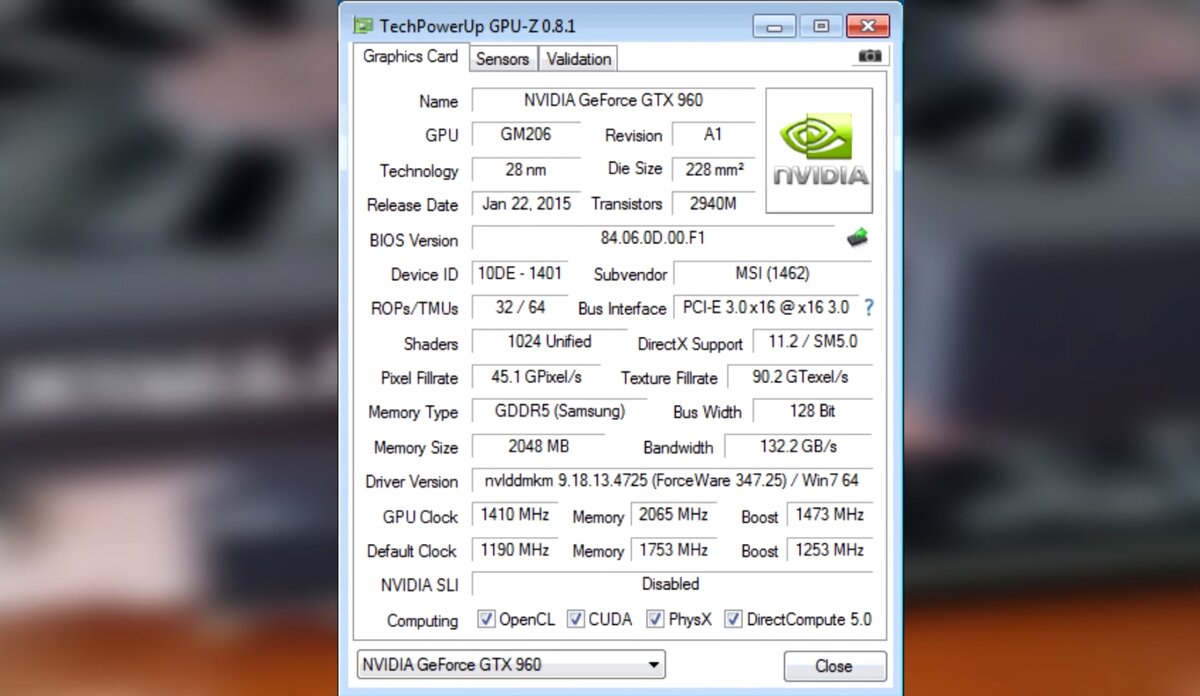Viewport: 1200px width, 696px height.
Task: Click the Boost field 1473 MHz
Action: tap(829, 515)
